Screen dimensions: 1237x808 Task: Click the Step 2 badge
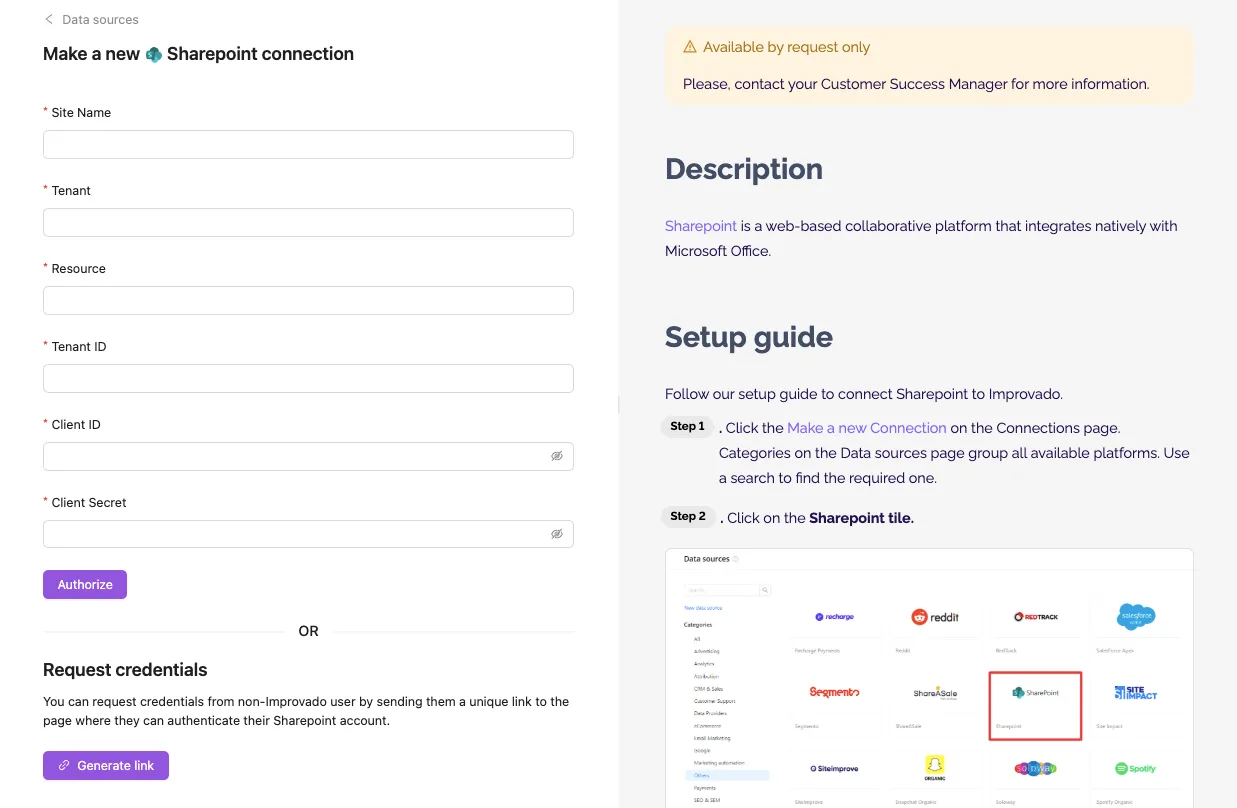pyautogui.click(x=688, y=517)
